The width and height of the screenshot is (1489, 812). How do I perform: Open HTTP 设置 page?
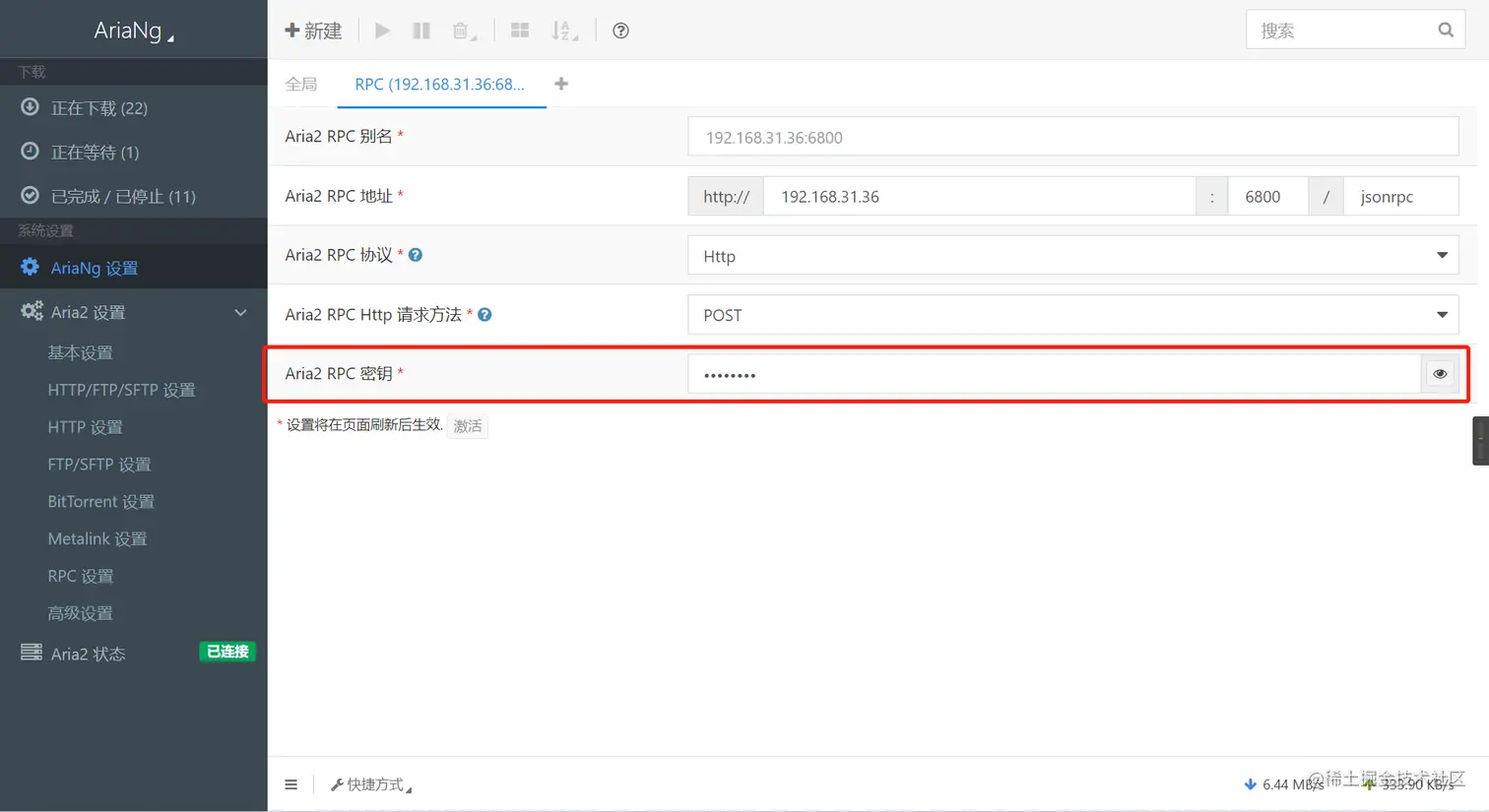coord(85,427)
